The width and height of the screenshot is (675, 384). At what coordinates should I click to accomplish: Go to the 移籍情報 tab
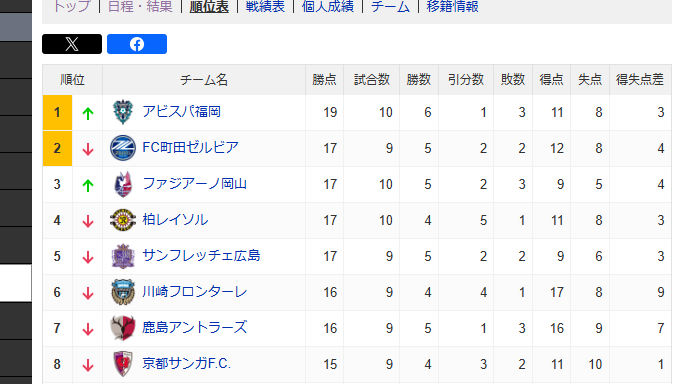pyautogui.click(x=452, y=6)
